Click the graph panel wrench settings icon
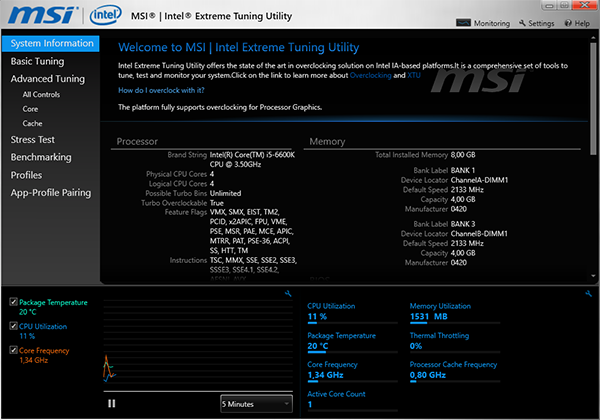Screen dimensions: 600x420 click(x=288, y=293)
